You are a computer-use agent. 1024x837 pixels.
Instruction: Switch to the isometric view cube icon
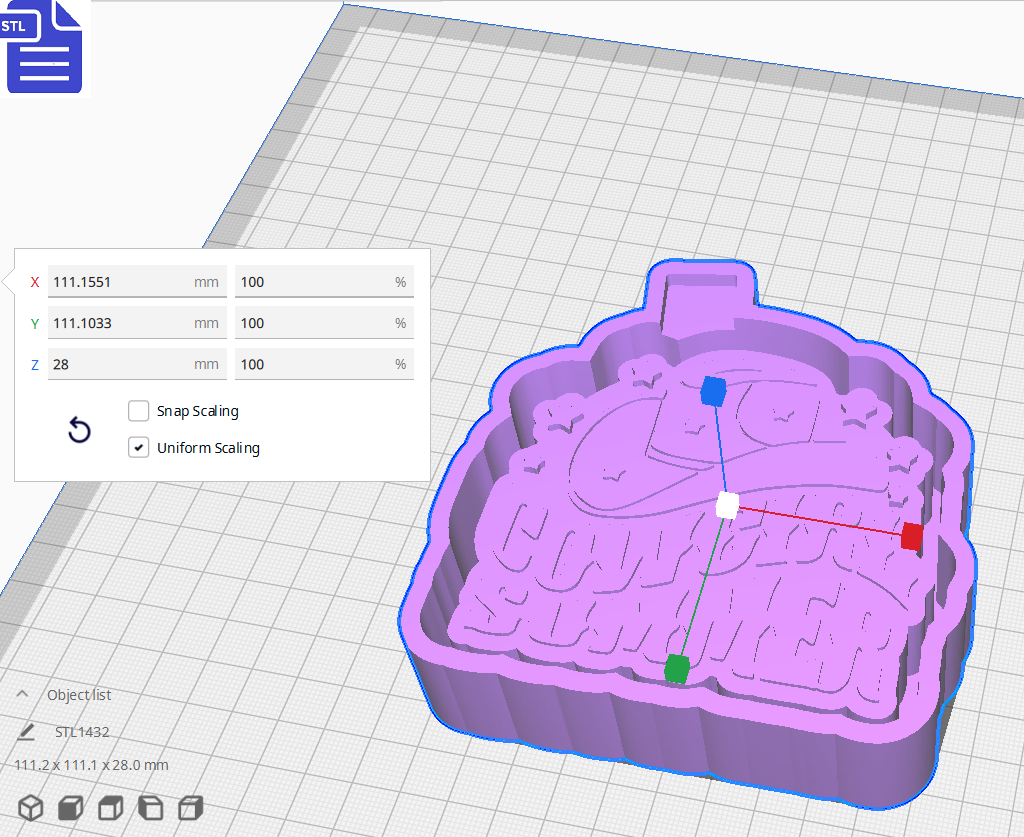(x=30, y=808)
